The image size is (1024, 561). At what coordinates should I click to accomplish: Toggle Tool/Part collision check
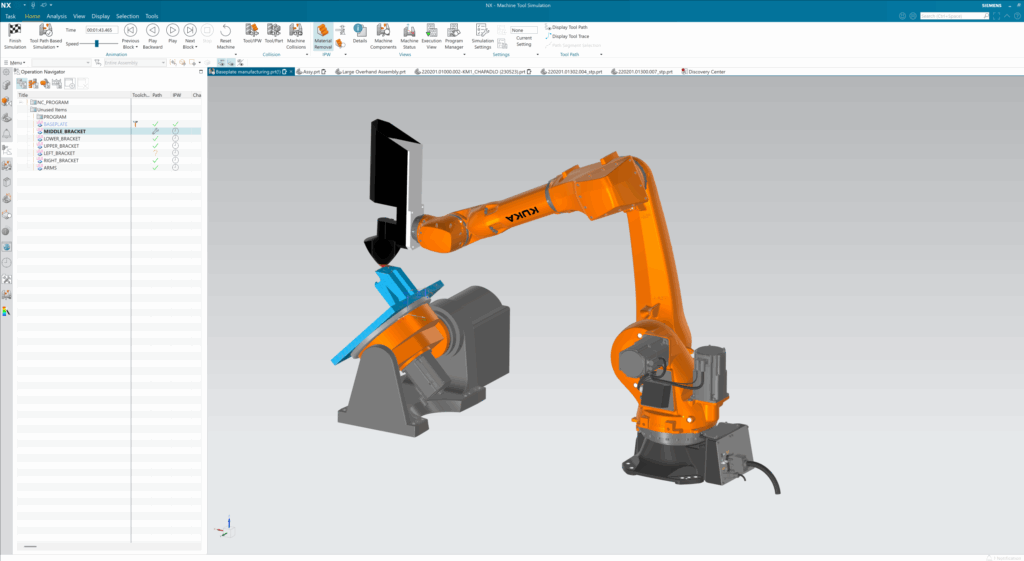tap(274, 35)
